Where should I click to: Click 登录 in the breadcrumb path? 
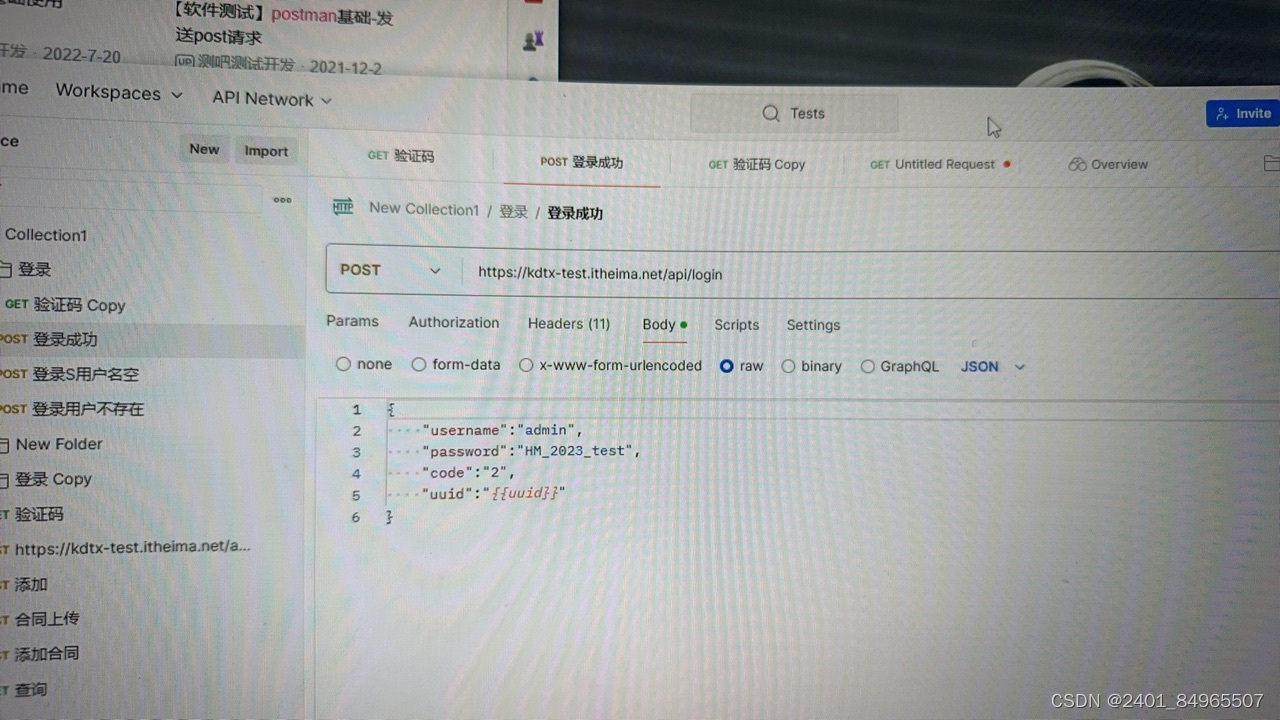(x=513, y=212)
